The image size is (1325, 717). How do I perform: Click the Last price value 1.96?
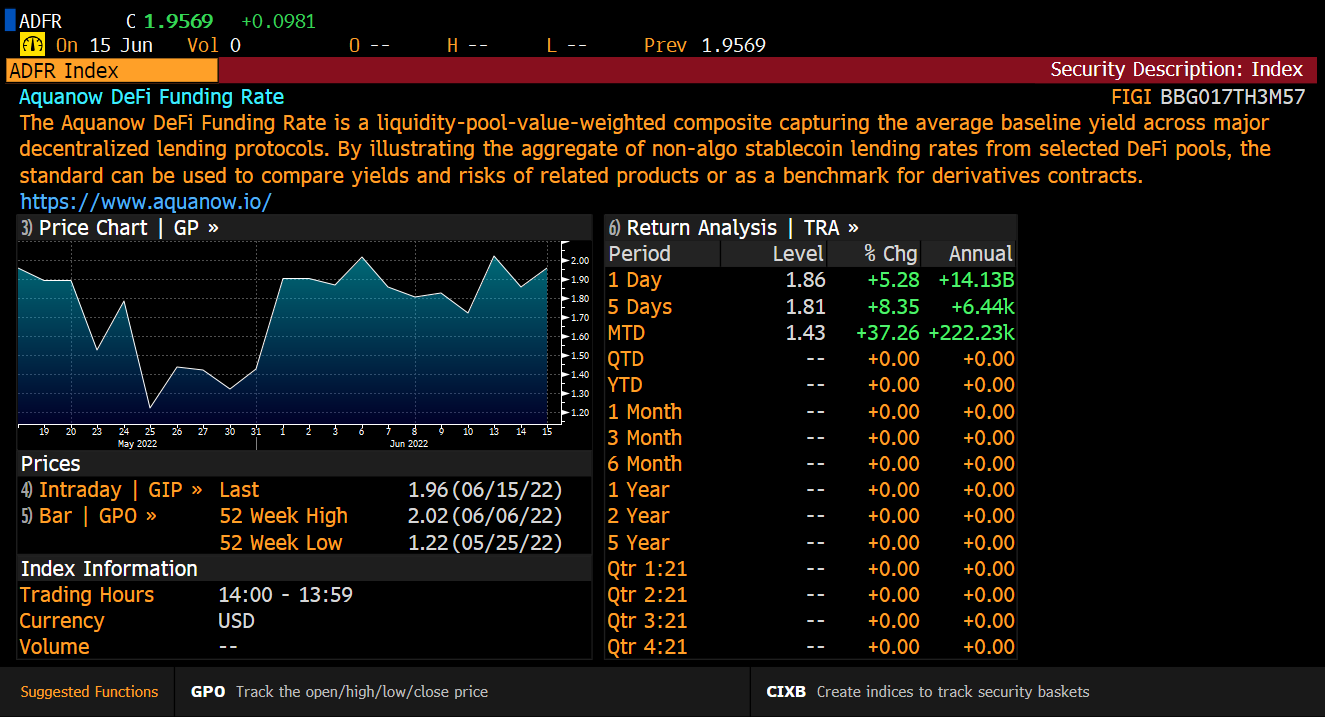[428, 490]
